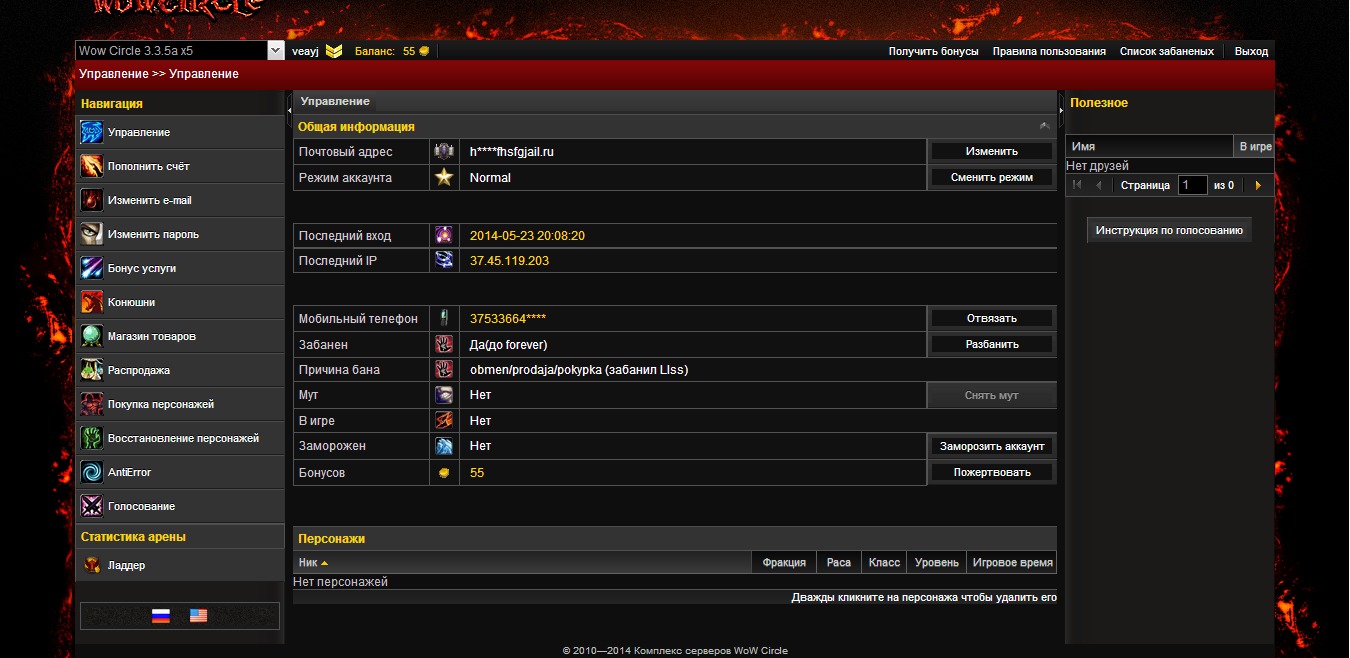Sort characters by Раса column
This screenshot has width=1350, height=658.
(x=839, y=563)
